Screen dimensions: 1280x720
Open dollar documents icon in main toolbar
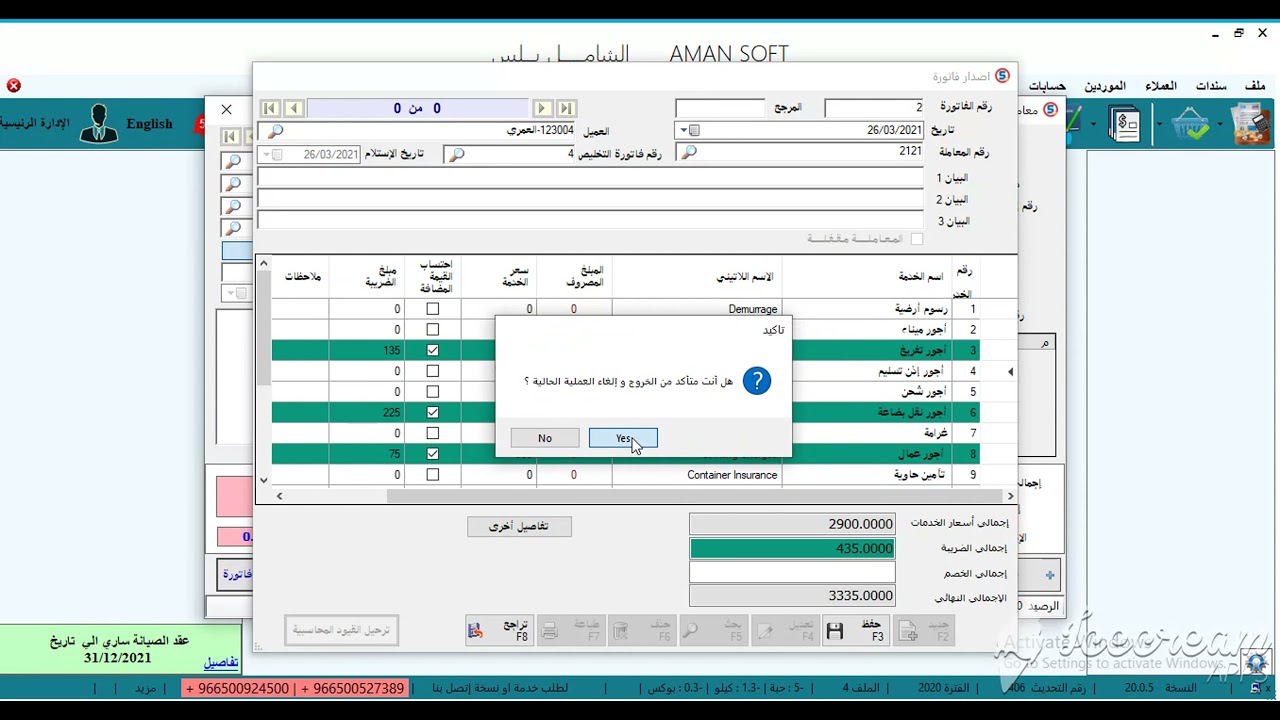point(1125,126)
